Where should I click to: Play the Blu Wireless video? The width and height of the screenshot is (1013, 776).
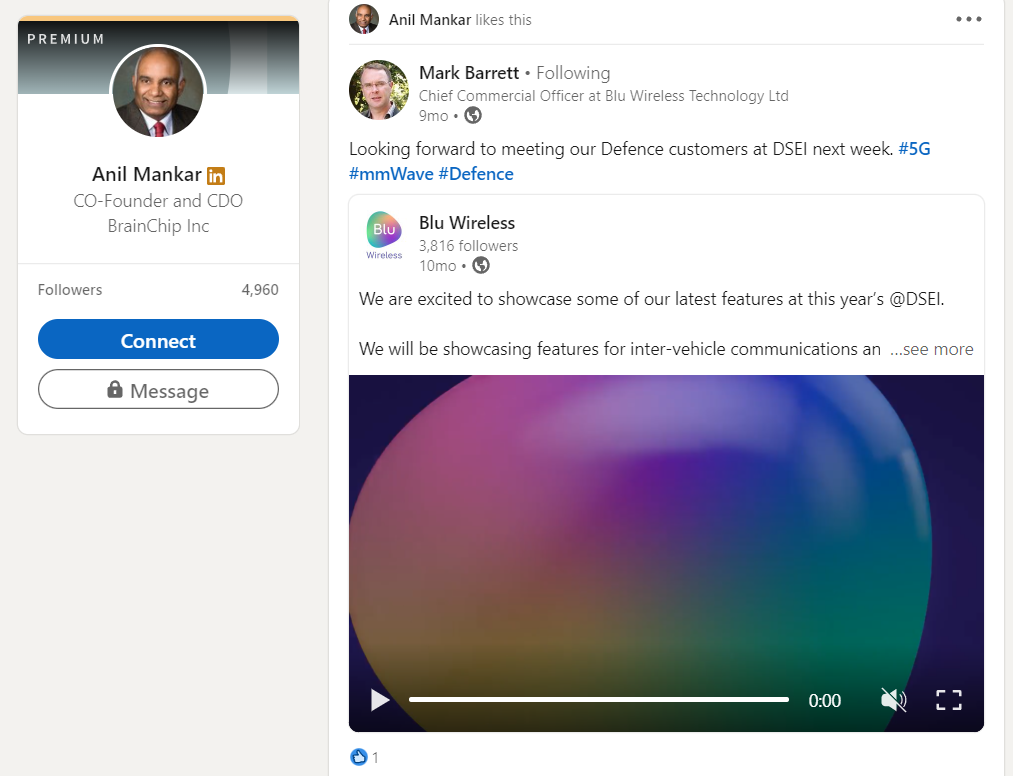point(380,700)
